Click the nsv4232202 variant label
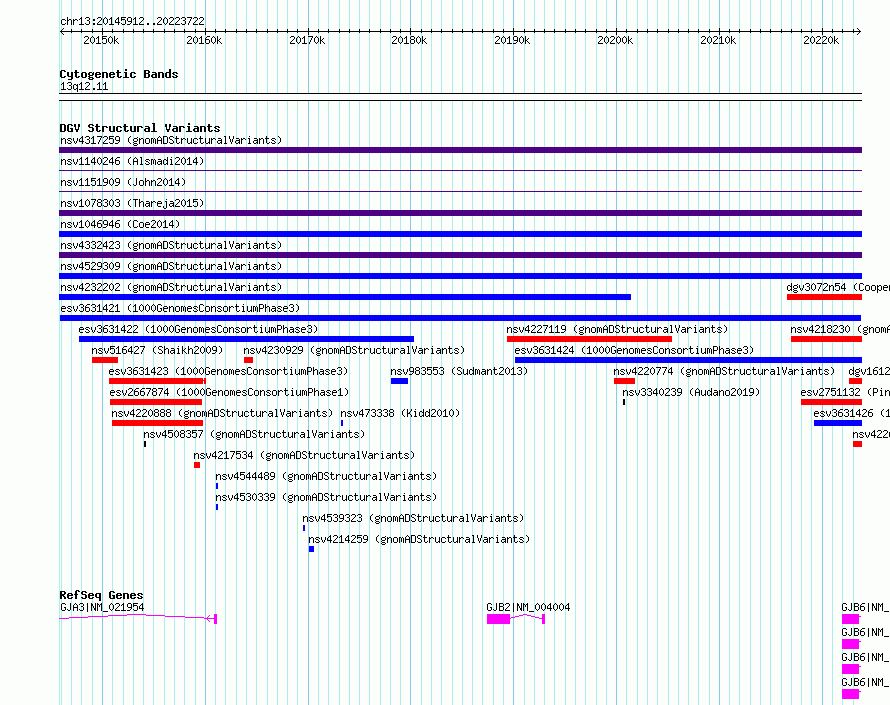890x705 pixels. 171,287
